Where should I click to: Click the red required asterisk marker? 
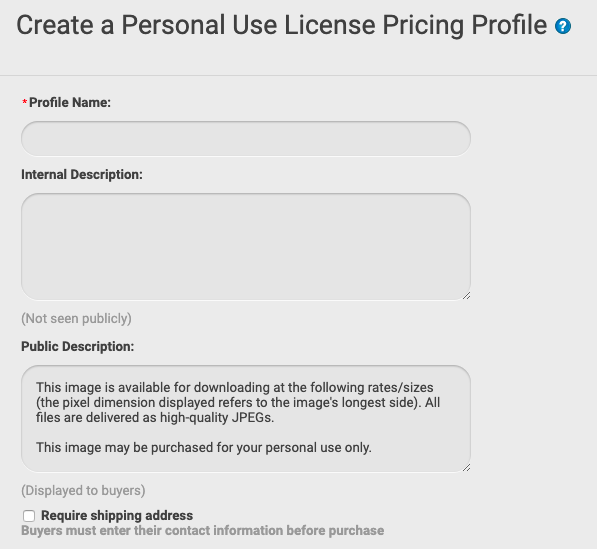pyautogui.click(x=25, y=102)
